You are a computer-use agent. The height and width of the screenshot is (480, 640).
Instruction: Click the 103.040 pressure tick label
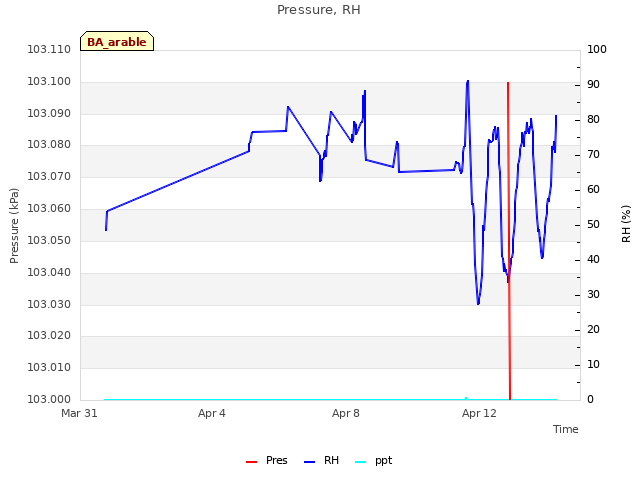(49, 272)
